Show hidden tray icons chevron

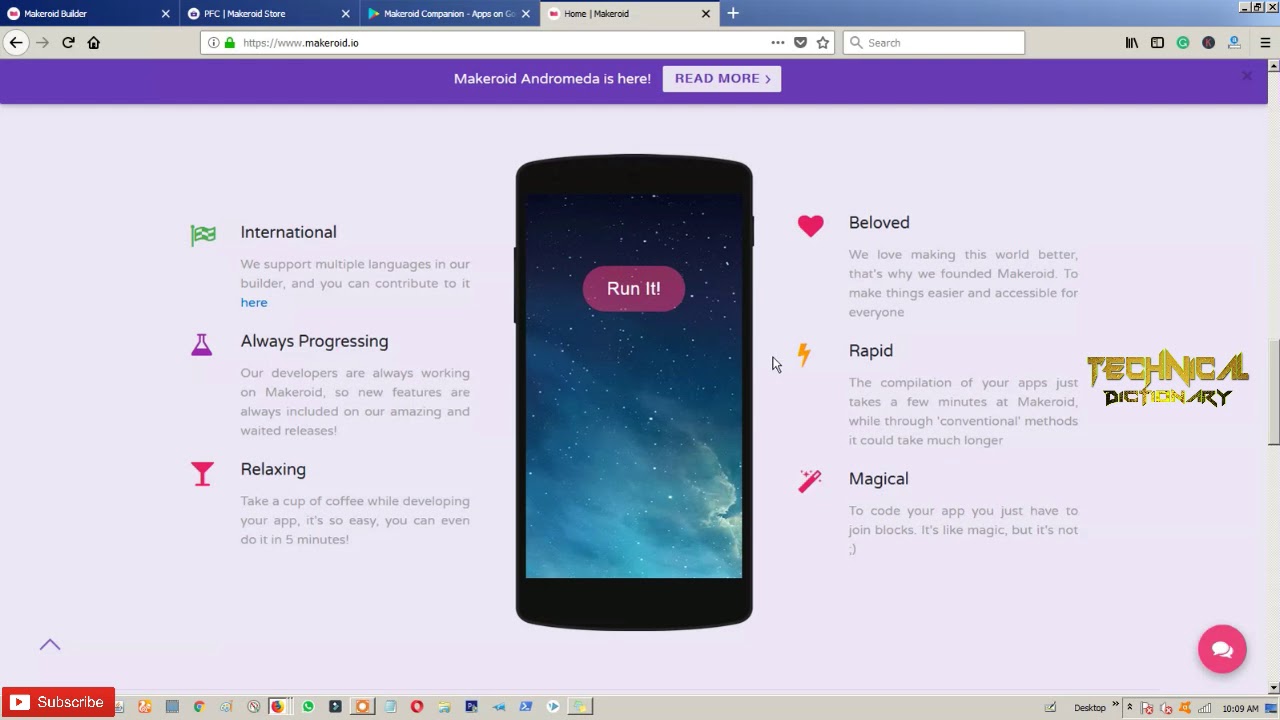click(1130, 707)
